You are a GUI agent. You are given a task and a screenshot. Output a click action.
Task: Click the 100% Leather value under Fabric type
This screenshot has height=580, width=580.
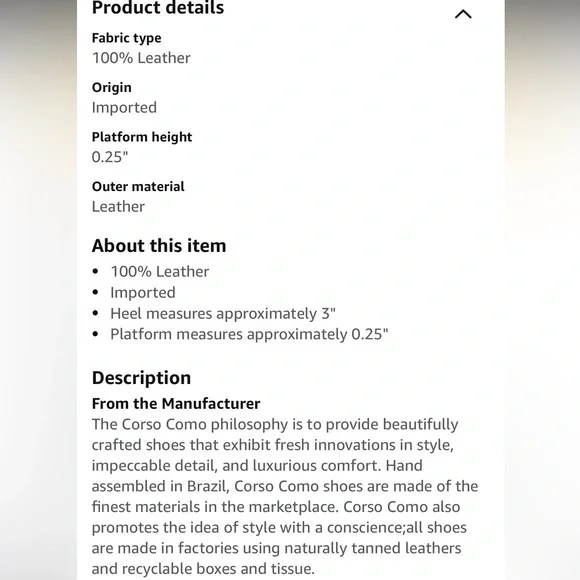point(141,58)
